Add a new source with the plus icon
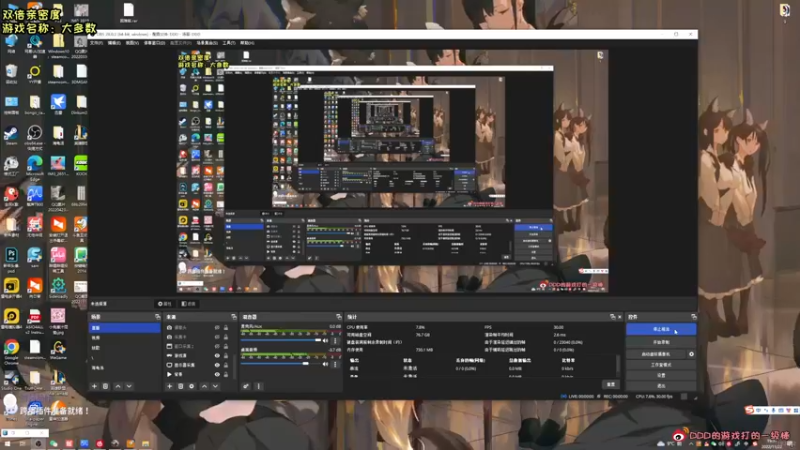This screenshot has height=450, width=800. [x=169, y=386]
